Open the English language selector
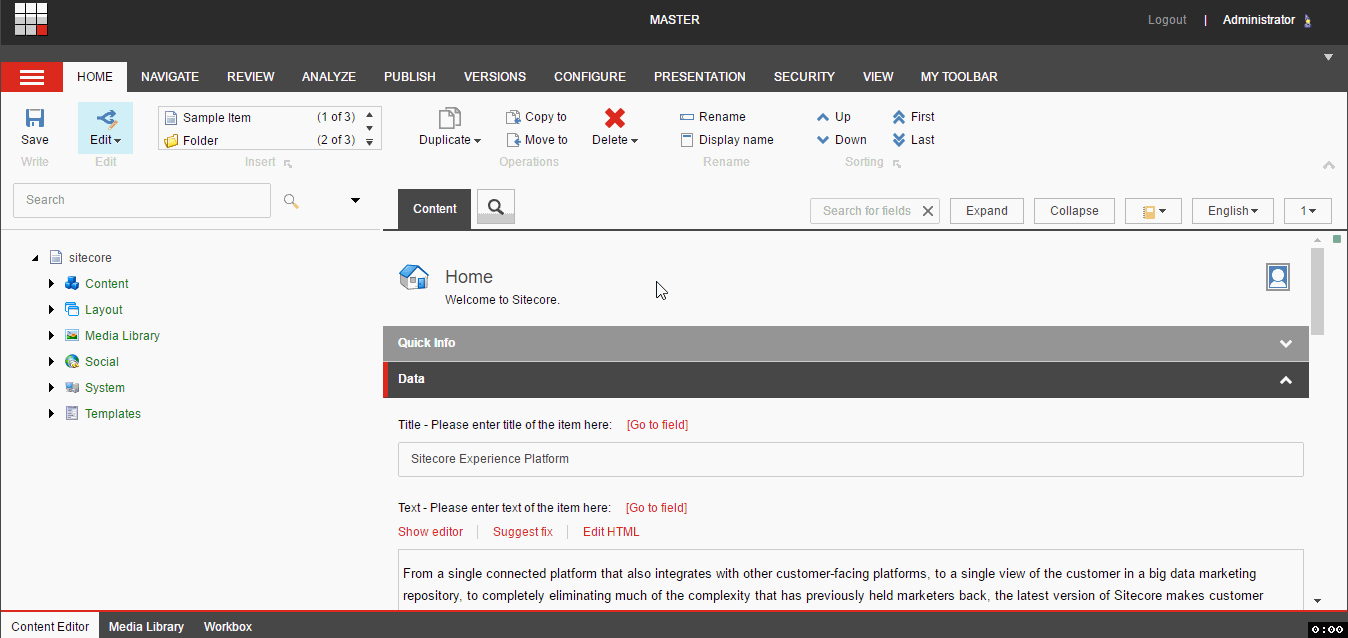 click(1232, 210)
